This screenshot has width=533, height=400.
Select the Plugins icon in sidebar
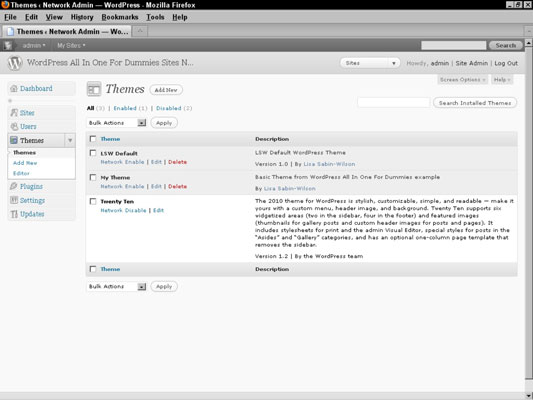coord(14,186)
